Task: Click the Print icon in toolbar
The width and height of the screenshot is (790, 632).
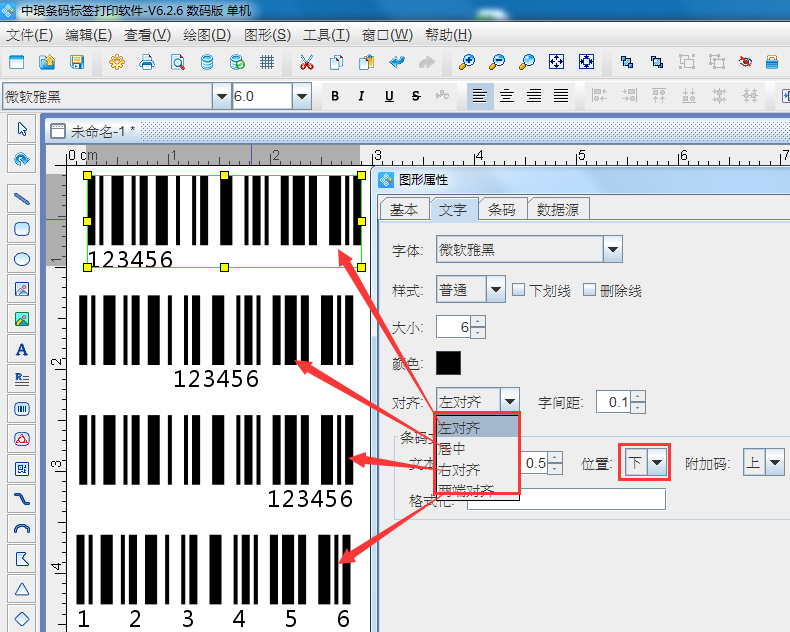Action: coord(147,62)
